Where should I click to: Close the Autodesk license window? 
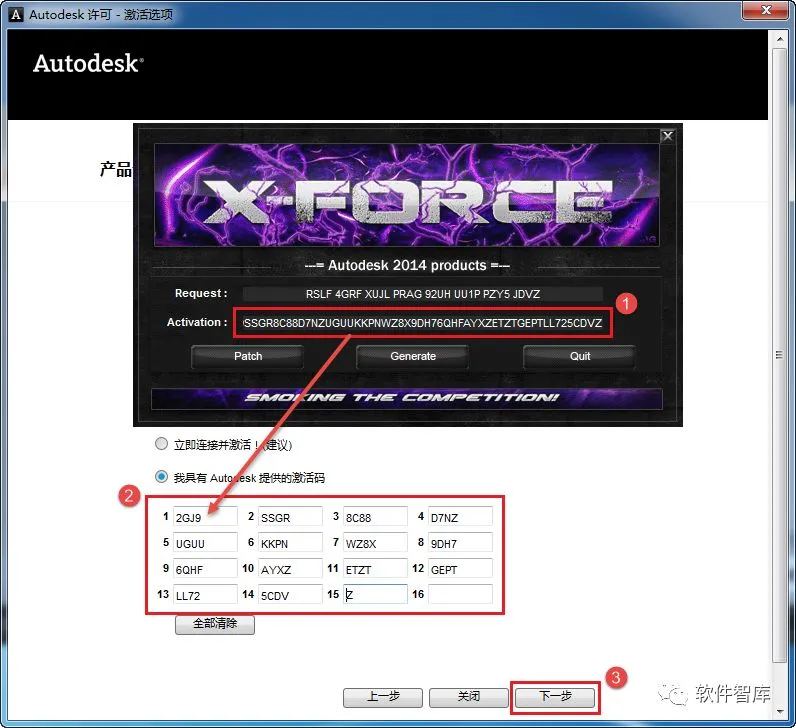click(767, 10)
